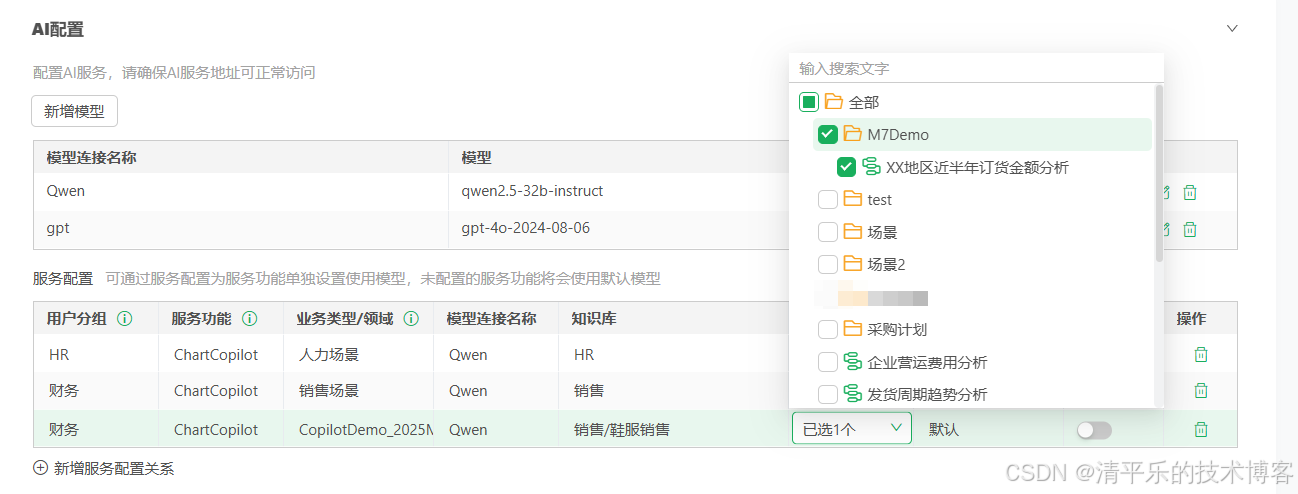Click the 全部 folder icon
This screenshot has width=1298, height=494.
(x=834, y=102)
